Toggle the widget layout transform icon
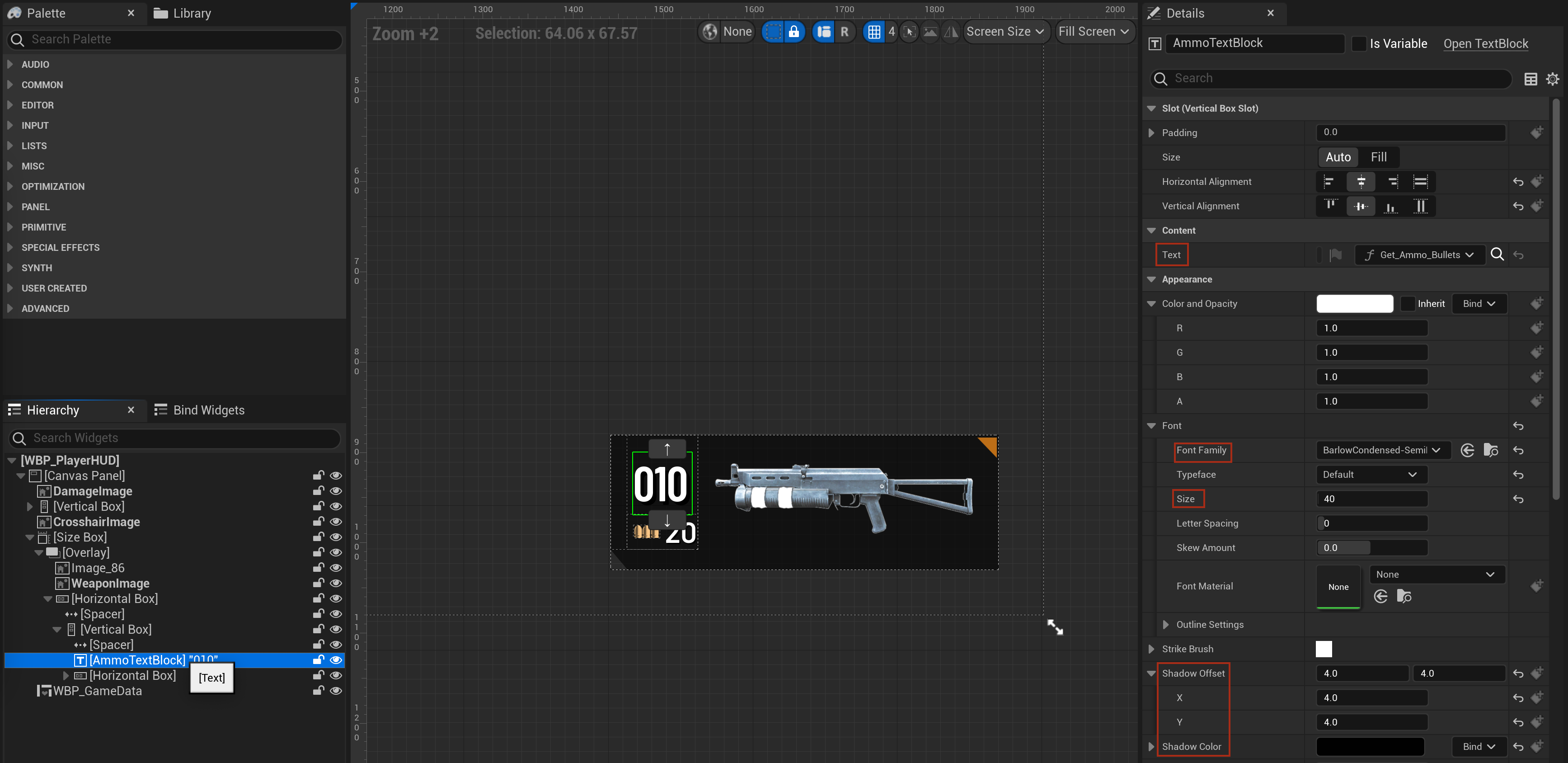 (824, 32)
